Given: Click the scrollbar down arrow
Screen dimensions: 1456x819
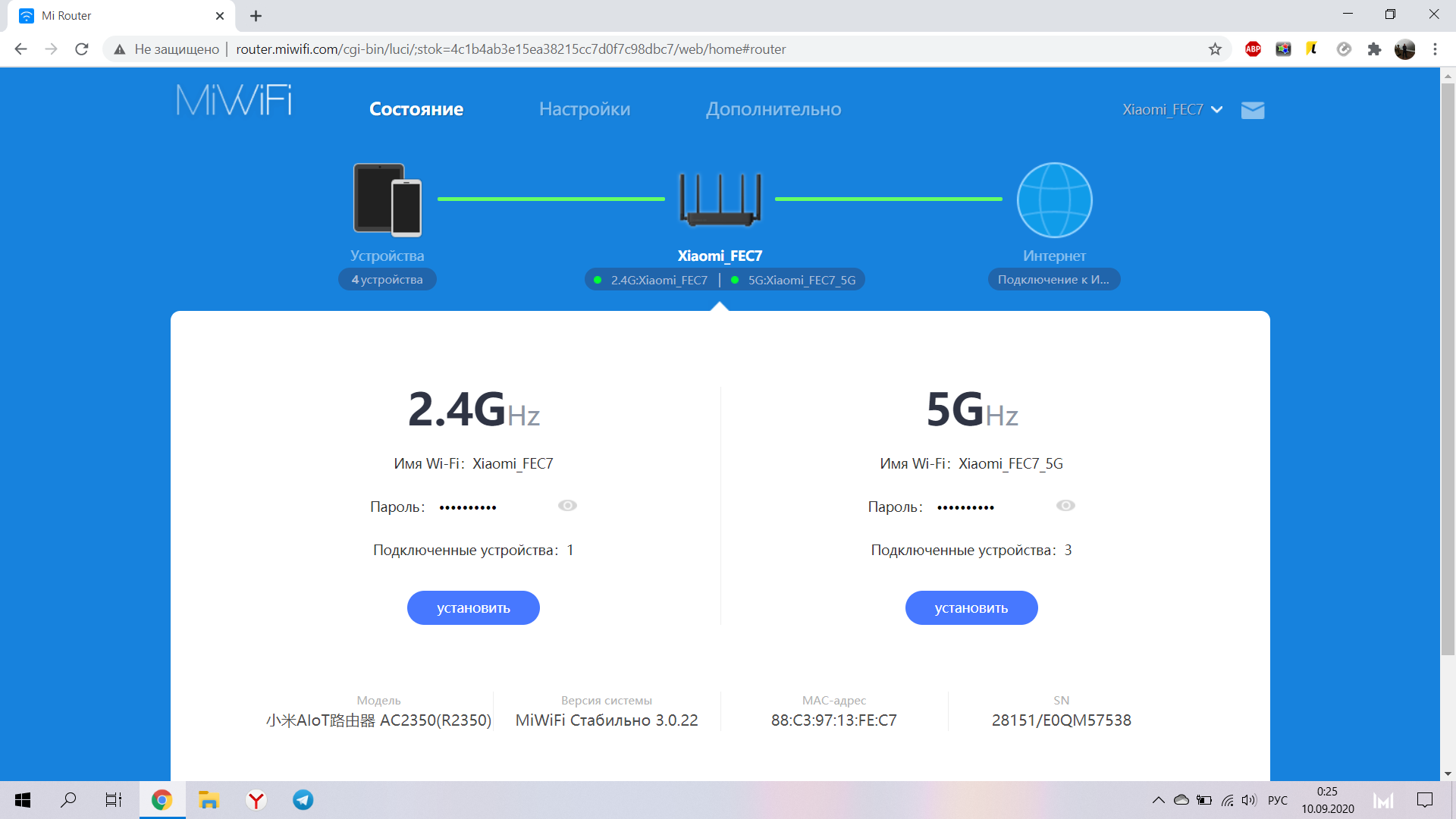Looking at the screenshot, I should click(x=1448, y=773).
